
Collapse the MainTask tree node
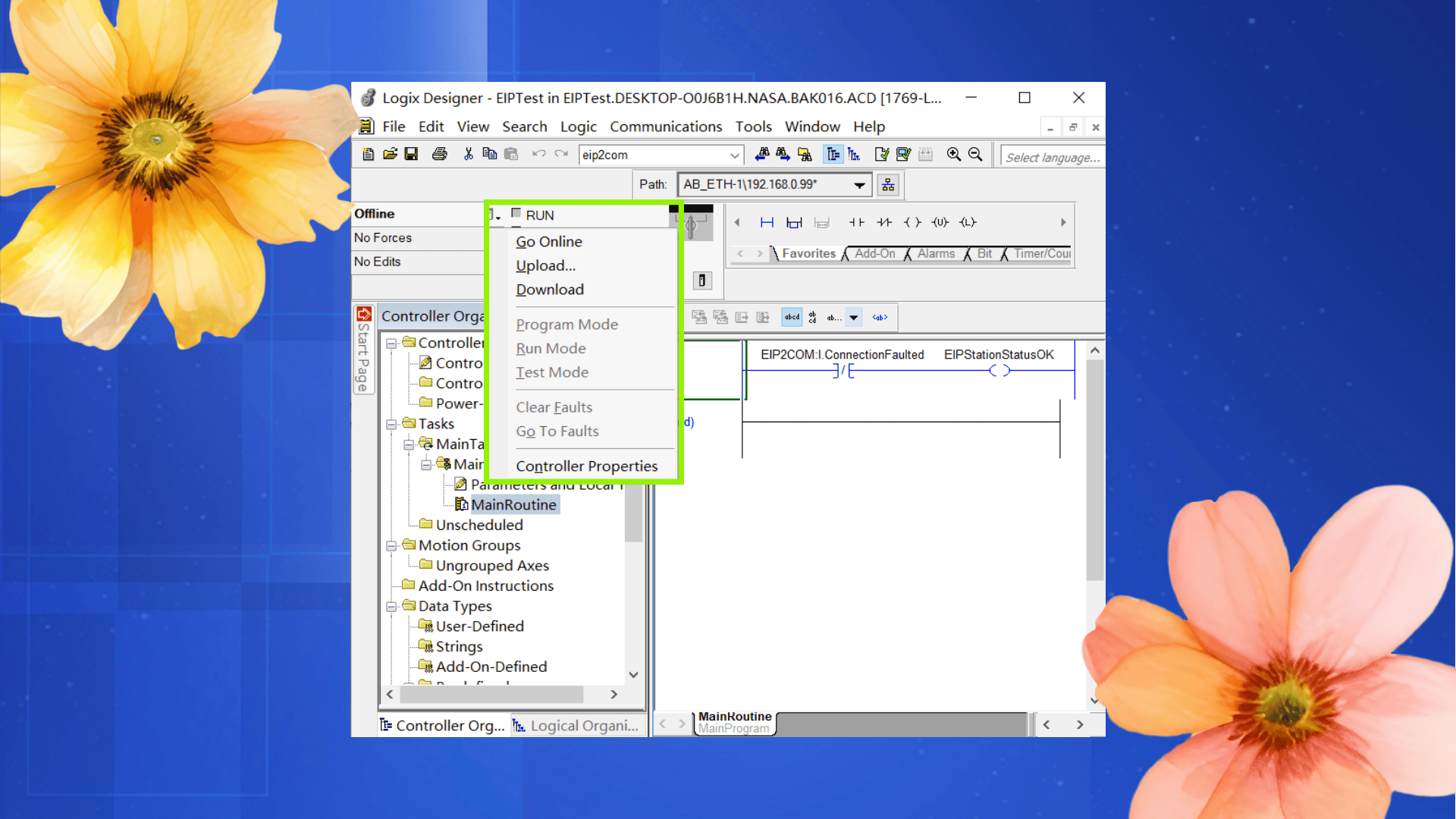409,444
